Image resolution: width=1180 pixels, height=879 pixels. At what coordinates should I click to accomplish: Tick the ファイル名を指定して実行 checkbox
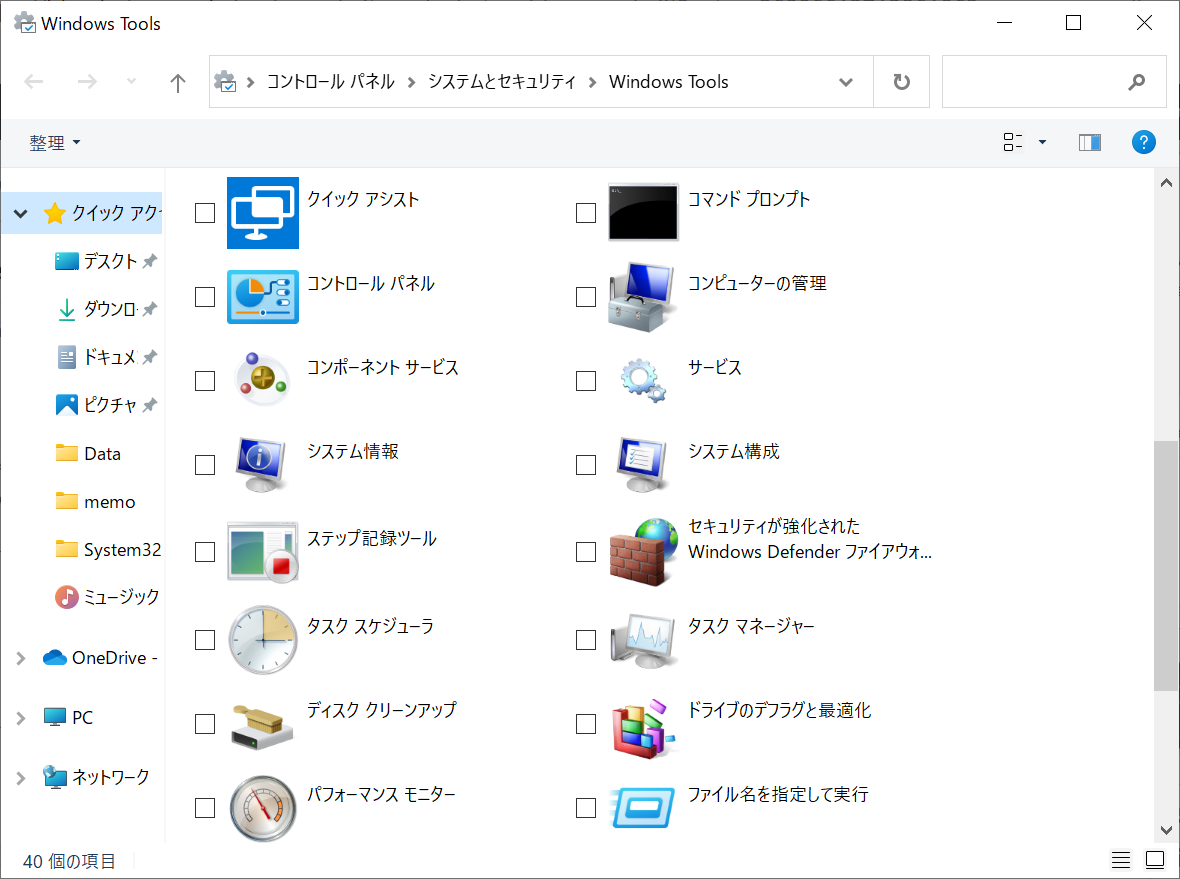[x=585, y=808]
